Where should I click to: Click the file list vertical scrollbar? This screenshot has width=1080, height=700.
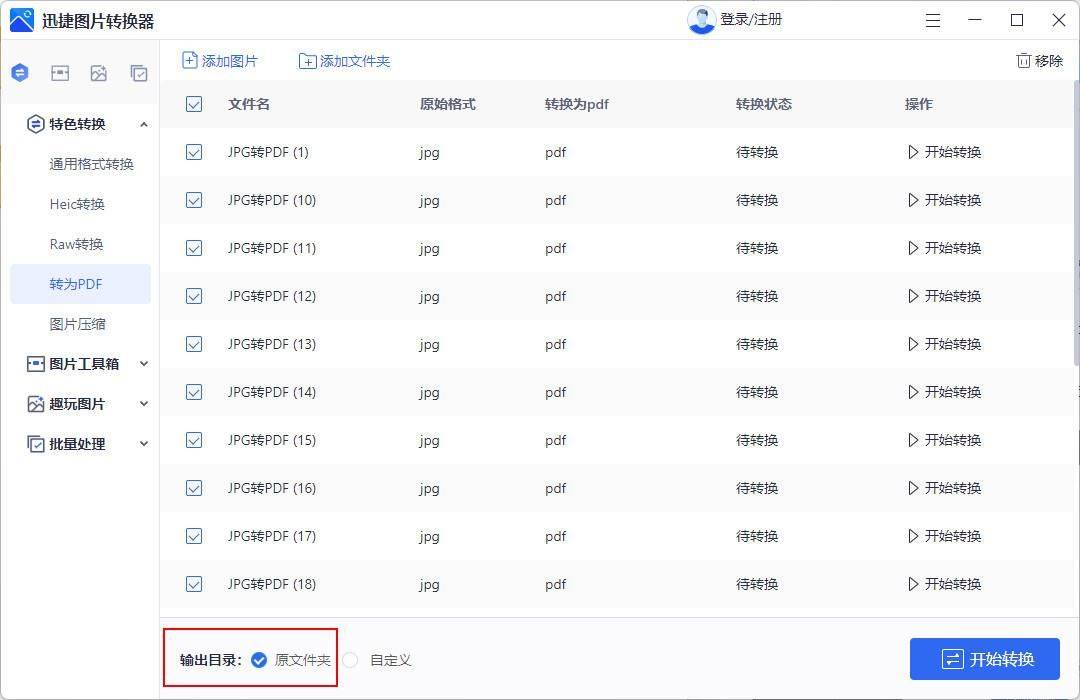1075,224
